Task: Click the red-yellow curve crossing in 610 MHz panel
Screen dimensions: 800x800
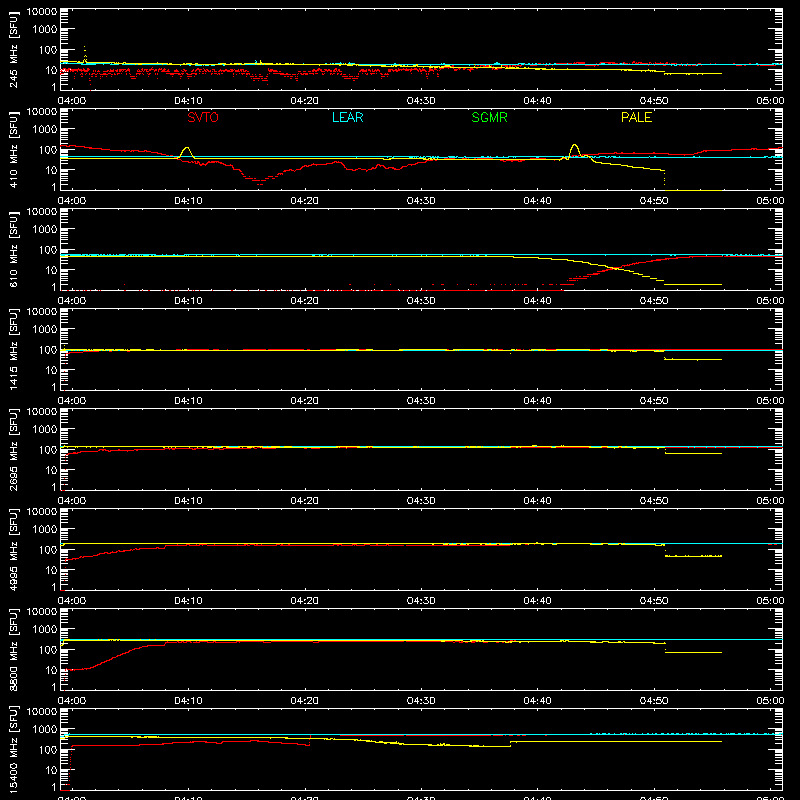Action: coord(617,268)
